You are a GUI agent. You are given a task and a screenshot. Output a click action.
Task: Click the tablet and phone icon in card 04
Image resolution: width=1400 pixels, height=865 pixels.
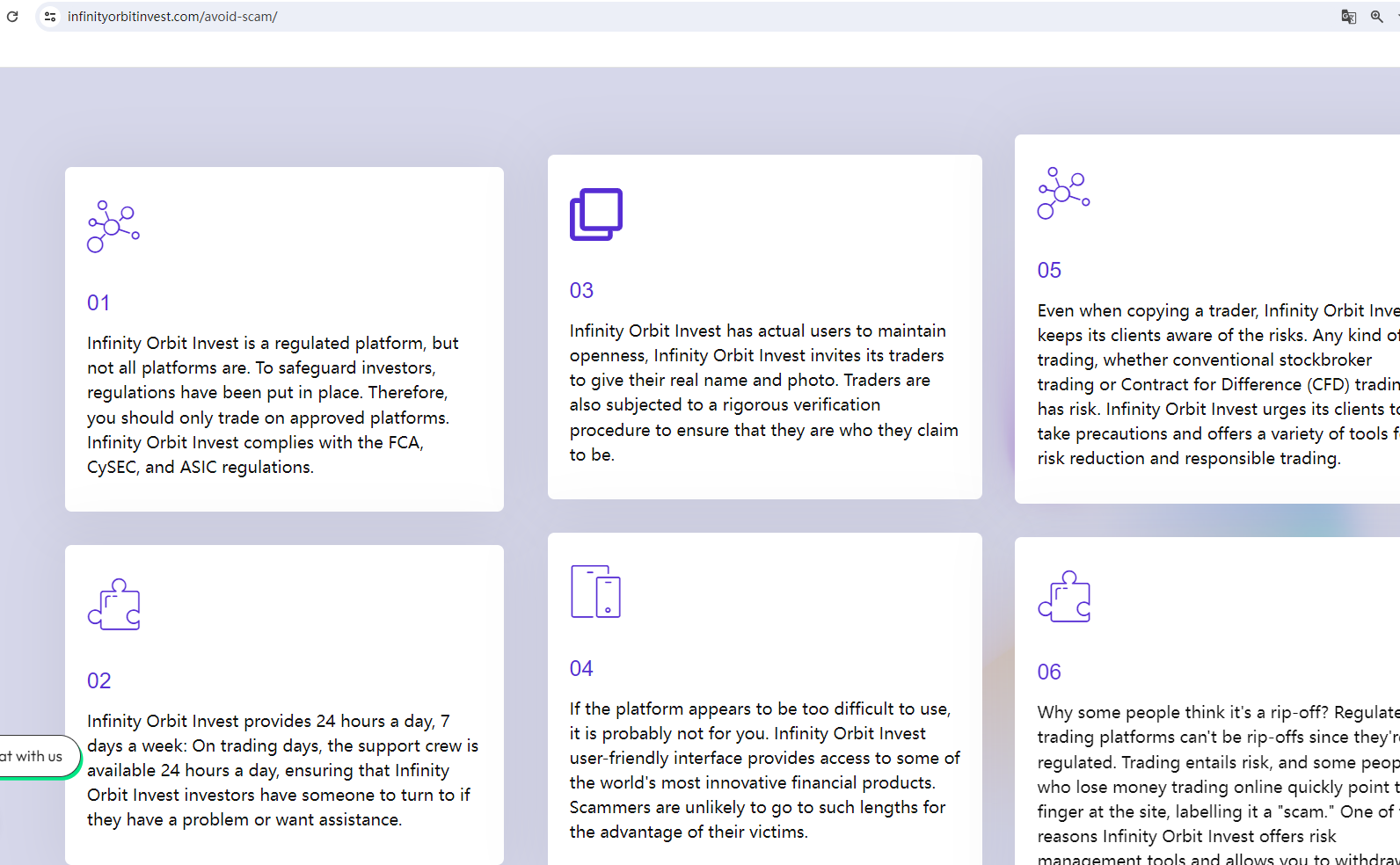(x=595, y=592)
